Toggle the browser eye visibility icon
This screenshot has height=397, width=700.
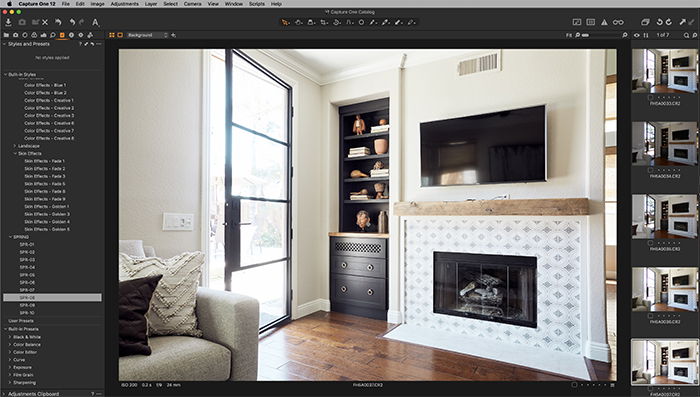pos(637,35)
